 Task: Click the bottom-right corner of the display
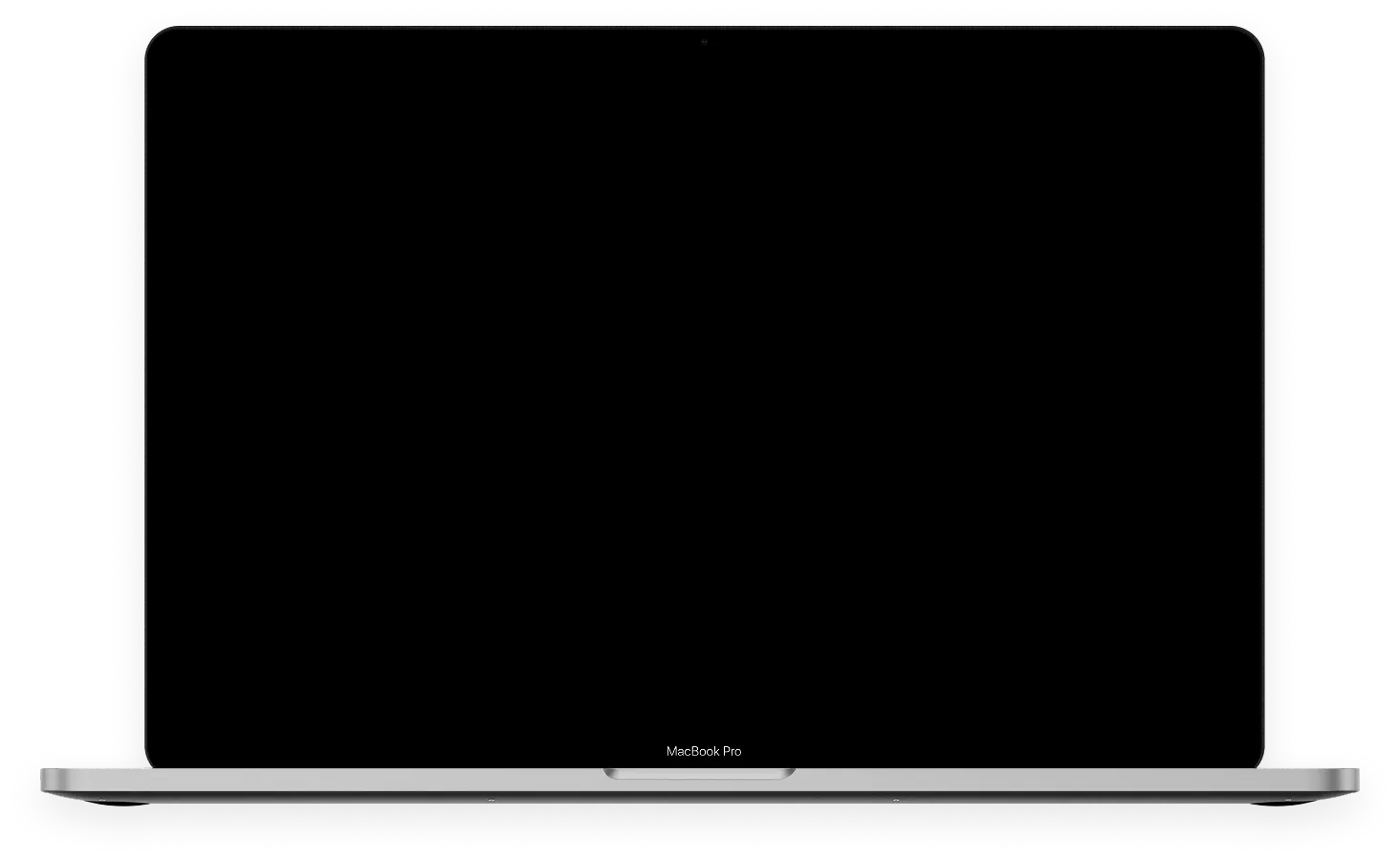click(1255, 761)
